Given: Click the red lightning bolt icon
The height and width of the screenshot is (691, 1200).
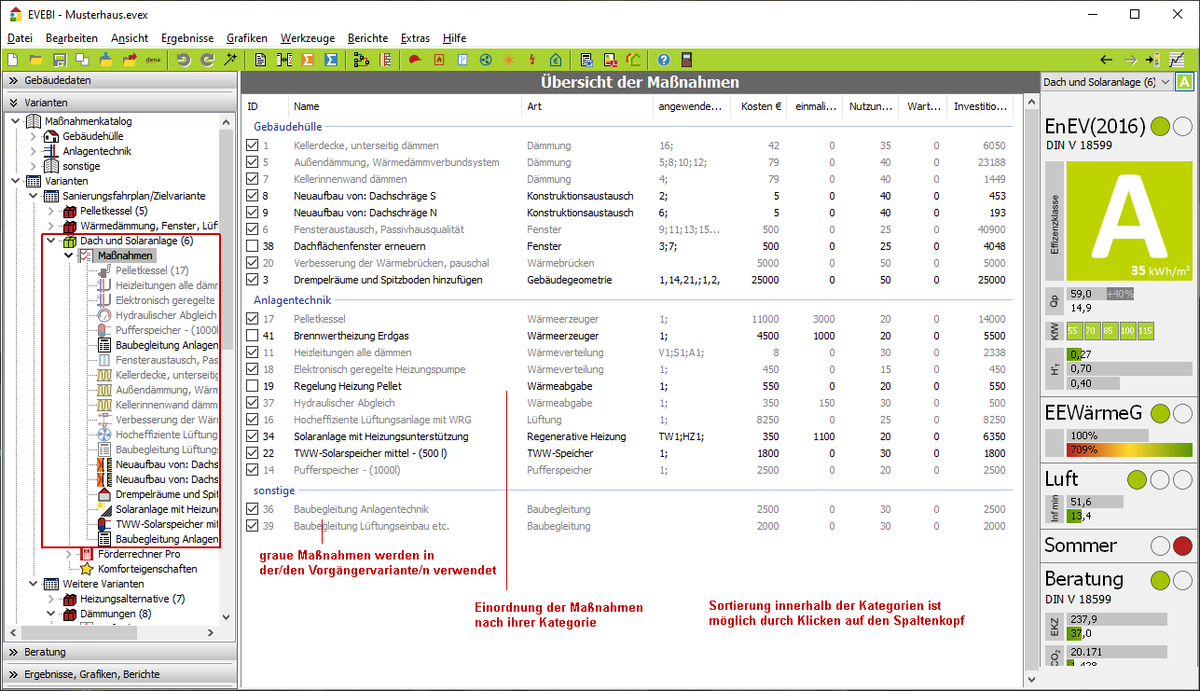Looking at the screenshot, I should (532, 60).
